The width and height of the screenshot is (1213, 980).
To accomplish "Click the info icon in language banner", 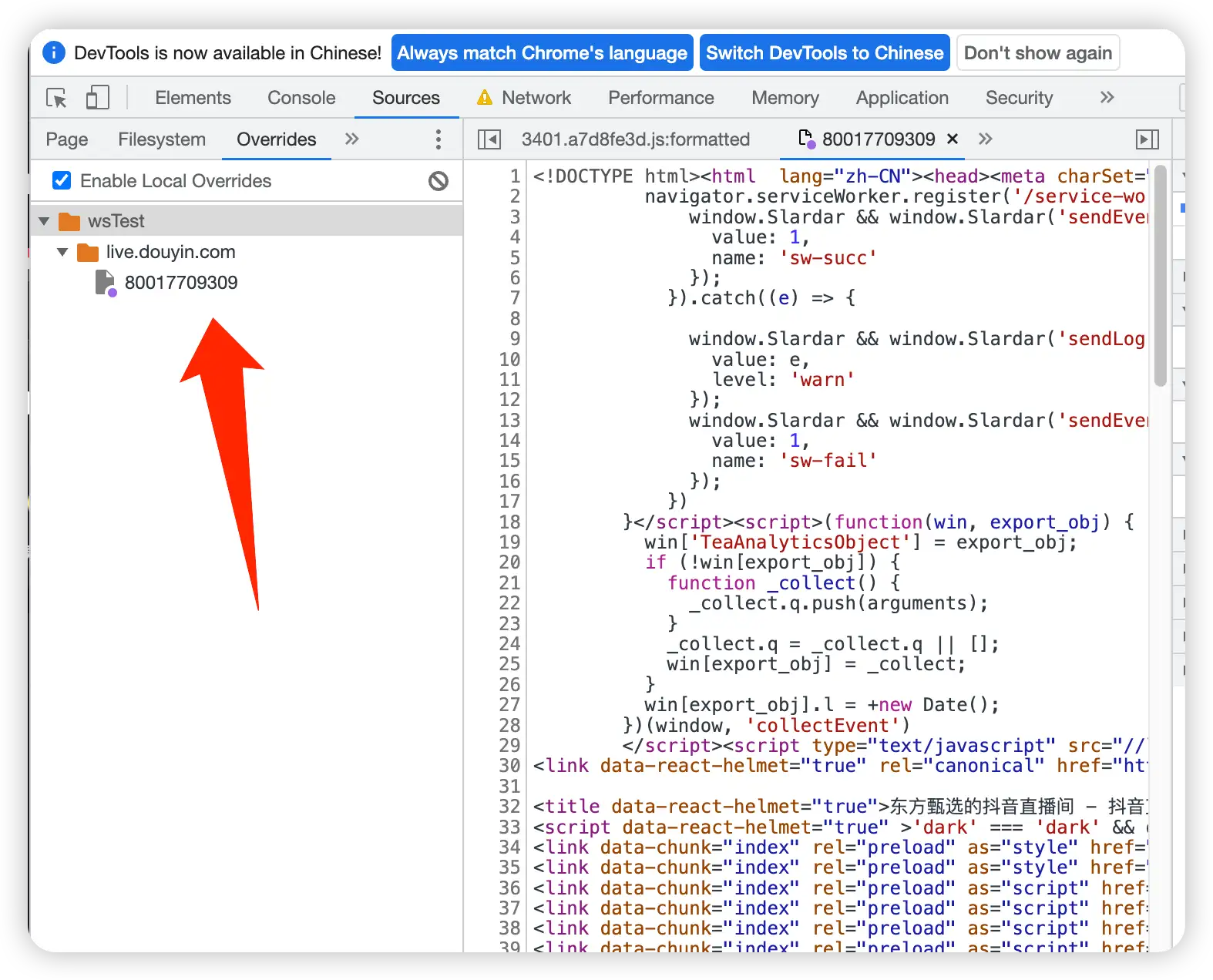I will (x=54, y=52).
